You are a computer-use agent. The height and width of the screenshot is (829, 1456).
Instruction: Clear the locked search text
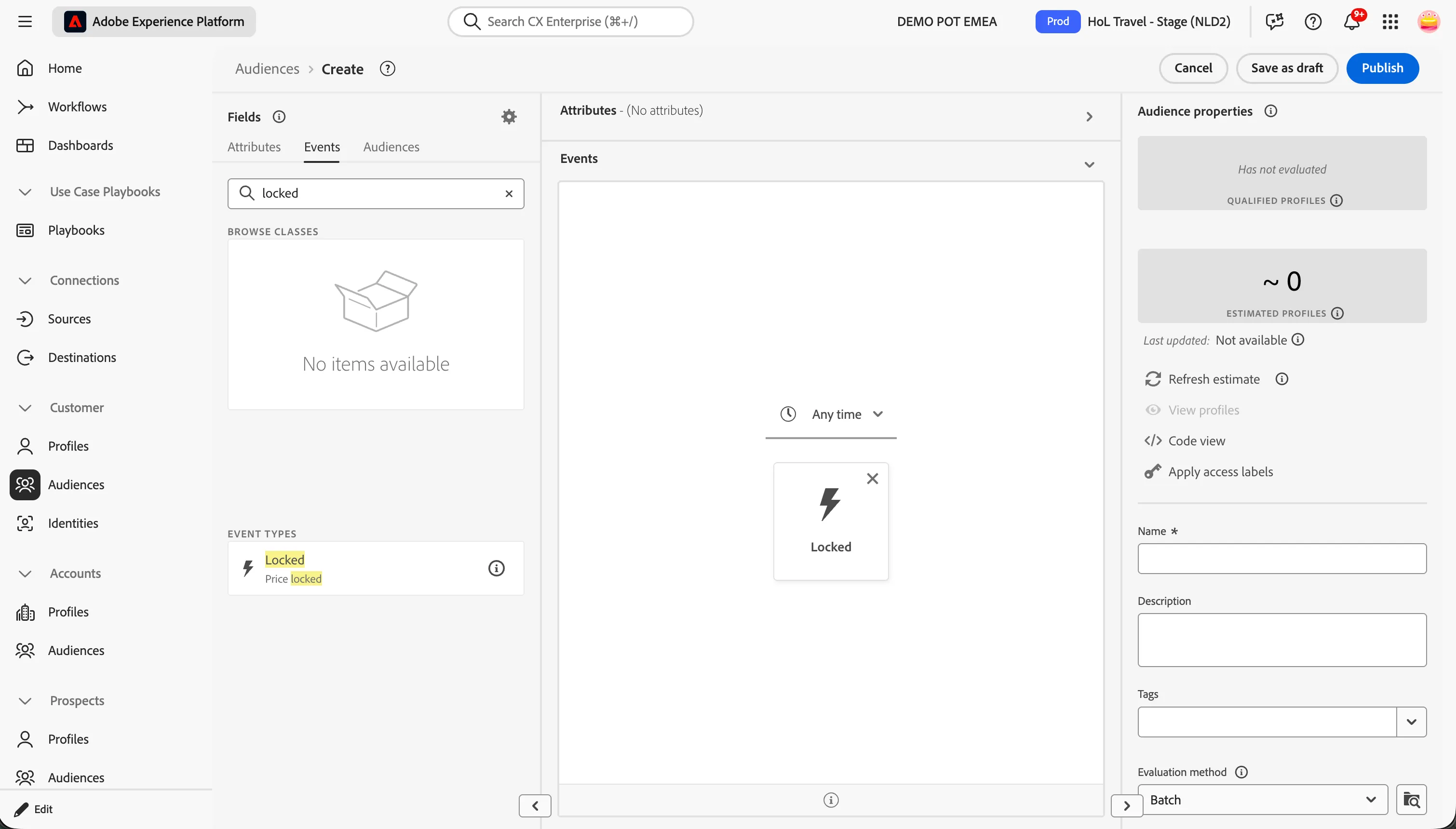coord(509,194)
